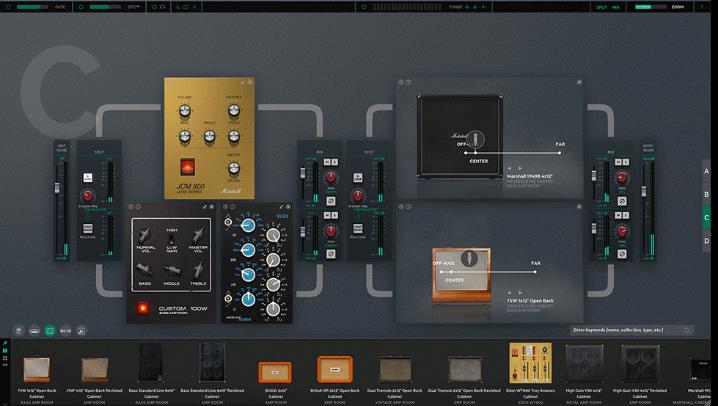The width and height of the screenshot is (718, 406).
Task: Click the routing button in input split
Action: (87, 228)
